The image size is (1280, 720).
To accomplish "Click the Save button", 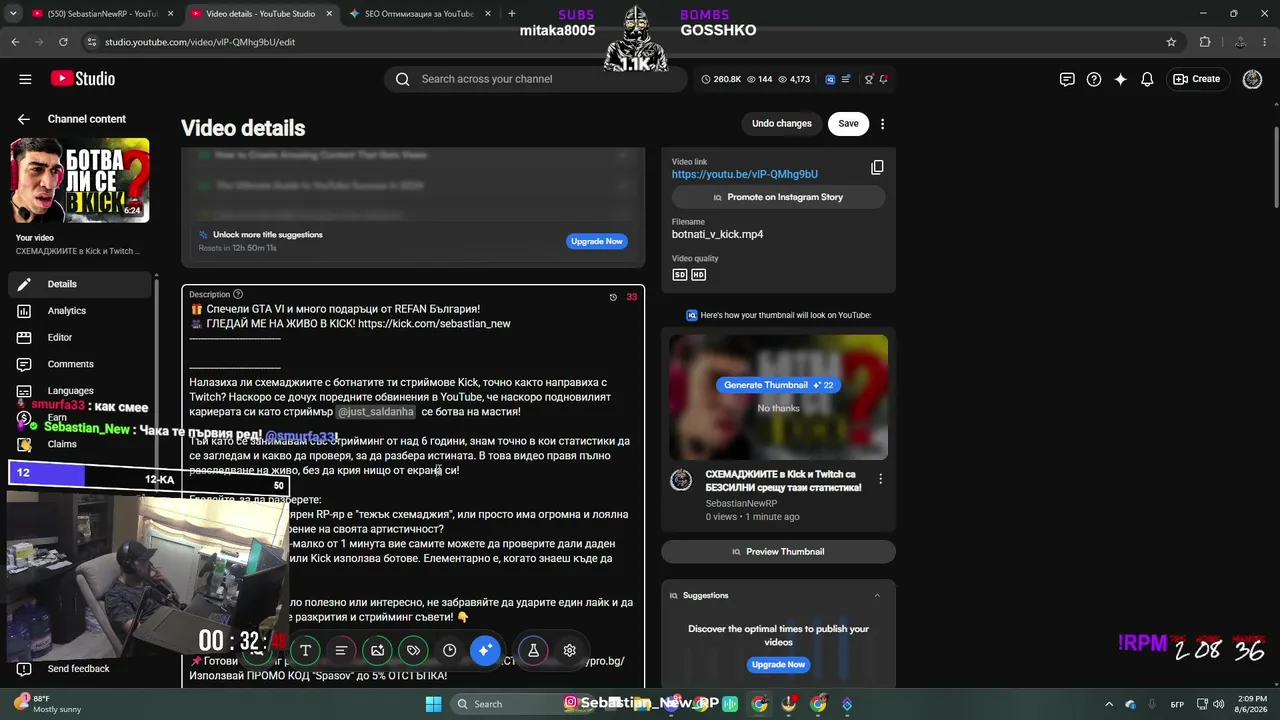I will coord(848,124).
